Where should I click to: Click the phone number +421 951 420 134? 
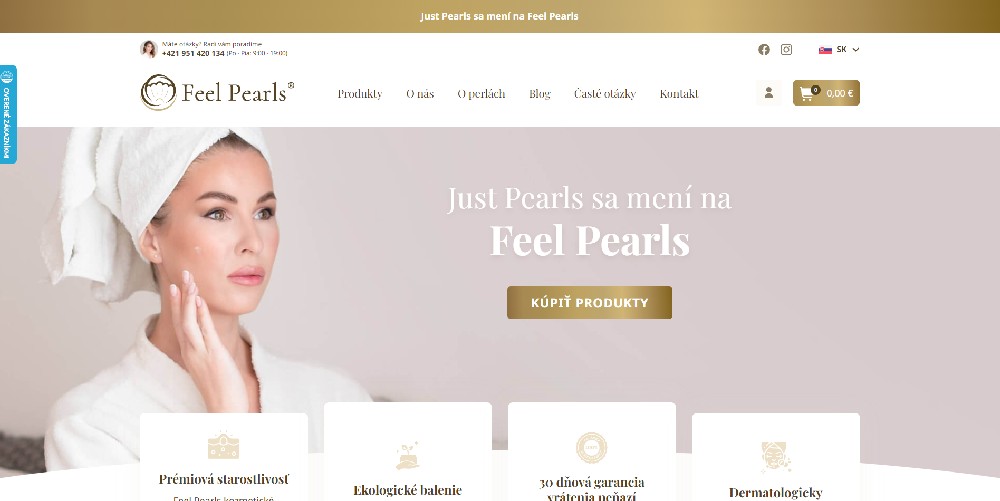[x=193, y=54]
